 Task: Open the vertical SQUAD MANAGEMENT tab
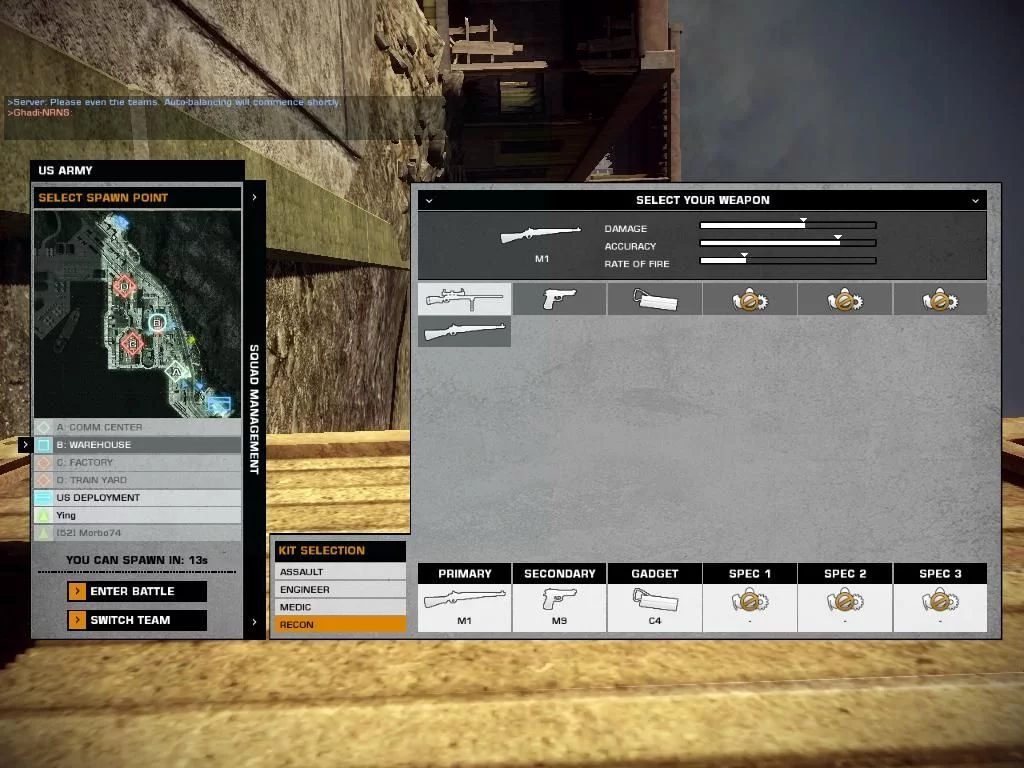coord(254,409)
